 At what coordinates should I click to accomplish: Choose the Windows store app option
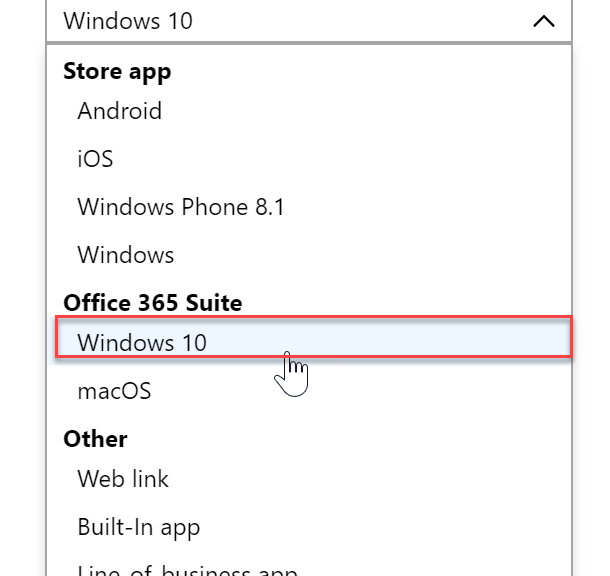coord(309,255)
